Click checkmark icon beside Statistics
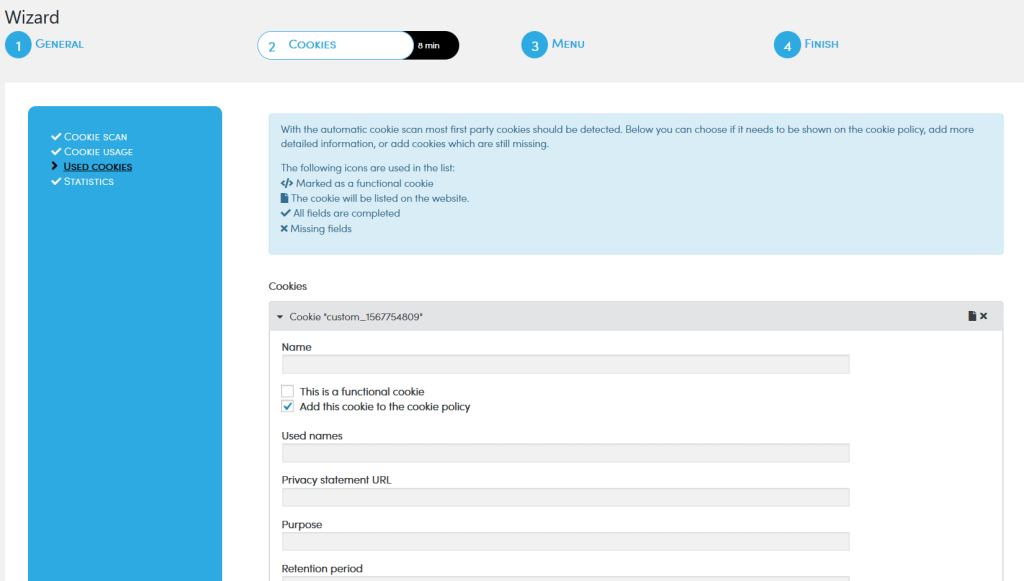Viewport: 1024px width, 581px height. [x=56, y=181]
